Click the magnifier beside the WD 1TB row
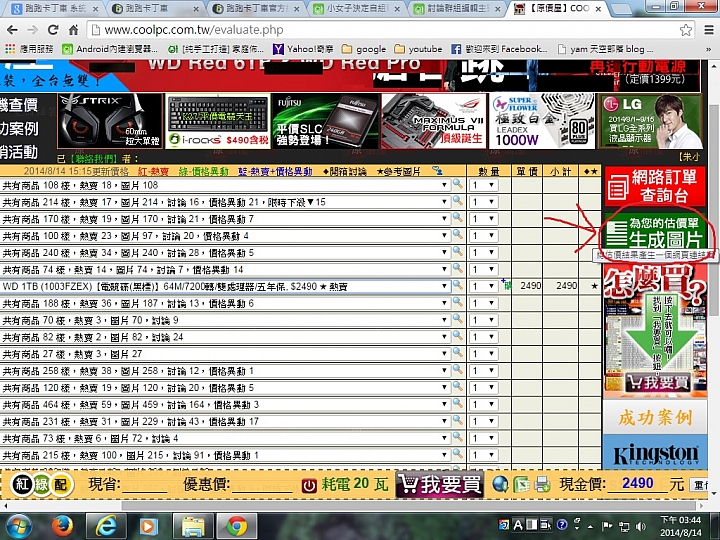Screen dimensions: 720x540 pos(458,286)
